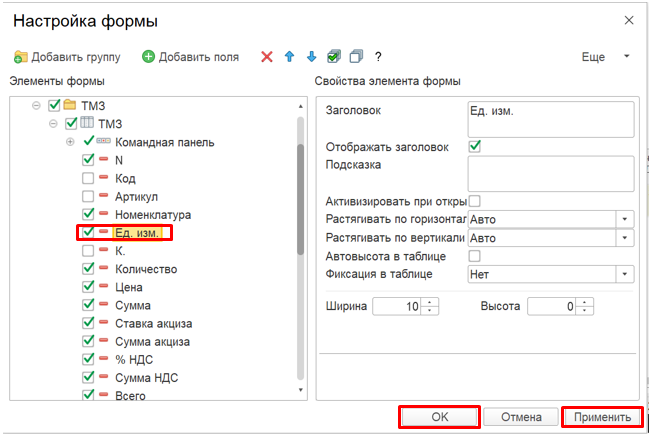Check all elements icon in toolbar

(x=334, y=56)
